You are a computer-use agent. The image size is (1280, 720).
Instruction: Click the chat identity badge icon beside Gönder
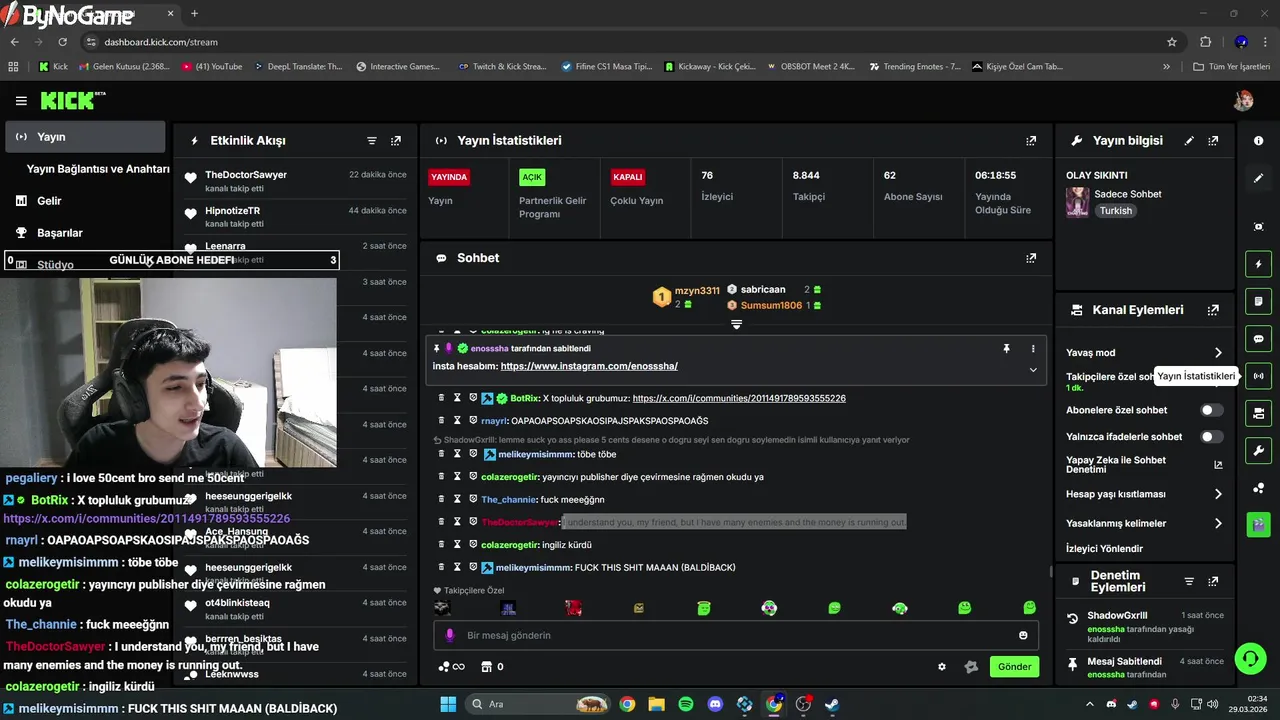[x=970, y=667]
